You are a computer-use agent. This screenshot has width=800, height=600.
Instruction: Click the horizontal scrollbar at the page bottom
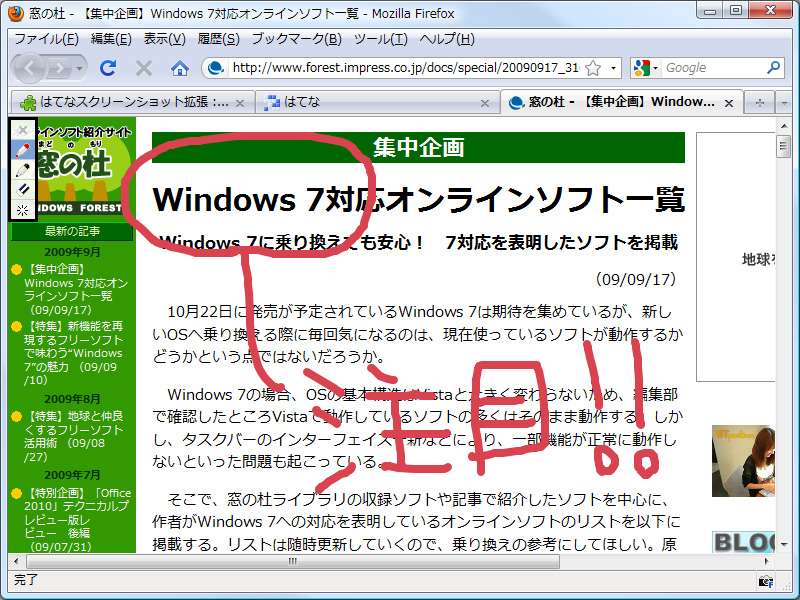click(291, 562)
